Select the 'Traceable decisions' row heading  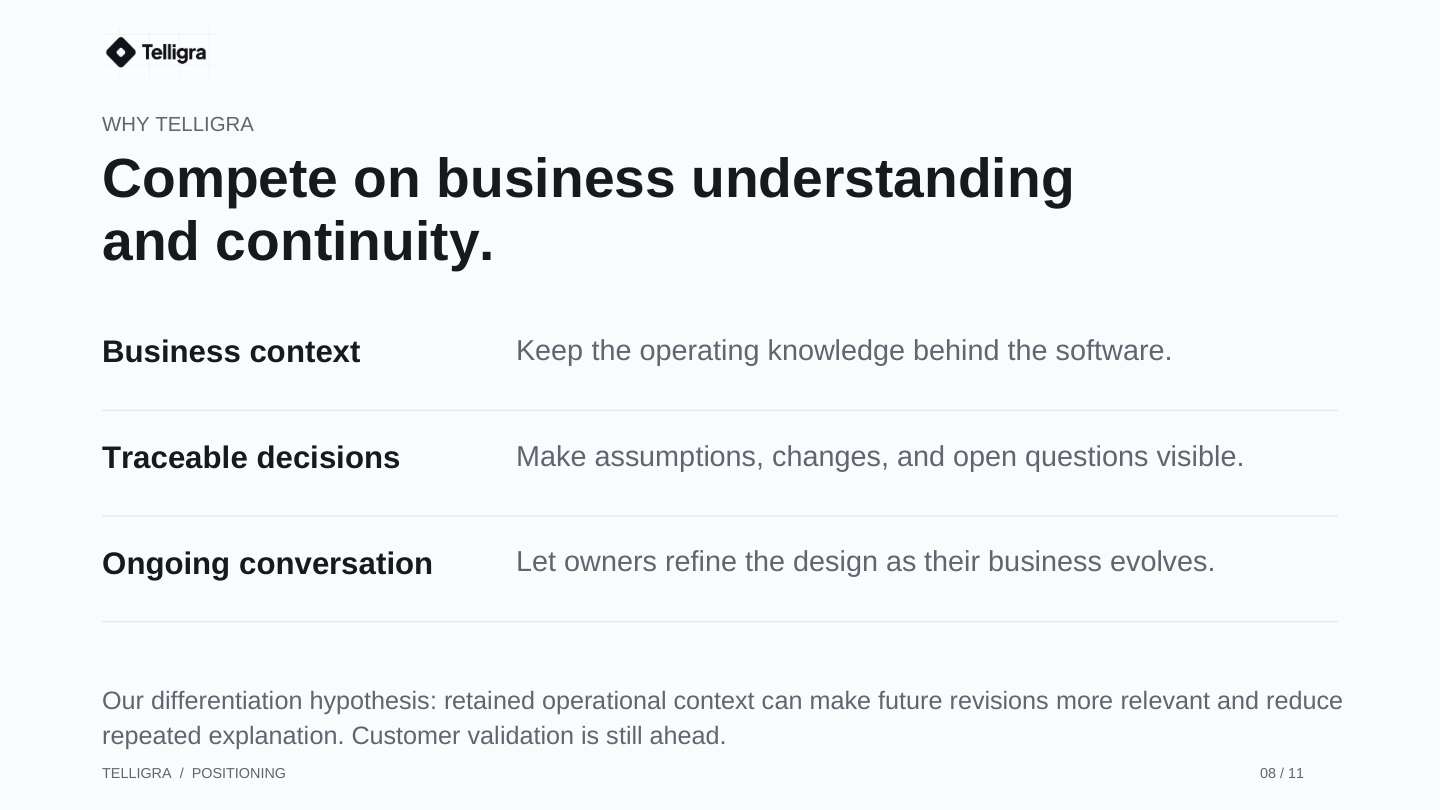click(251, 458)
